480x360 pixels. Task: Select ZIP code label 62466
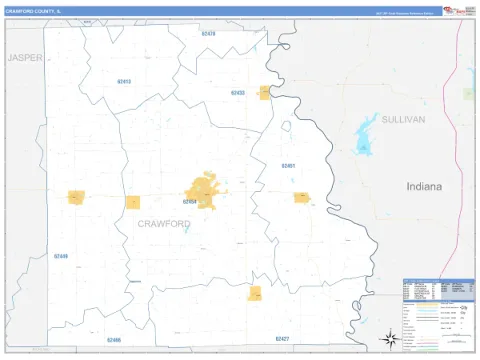(114, 340)
